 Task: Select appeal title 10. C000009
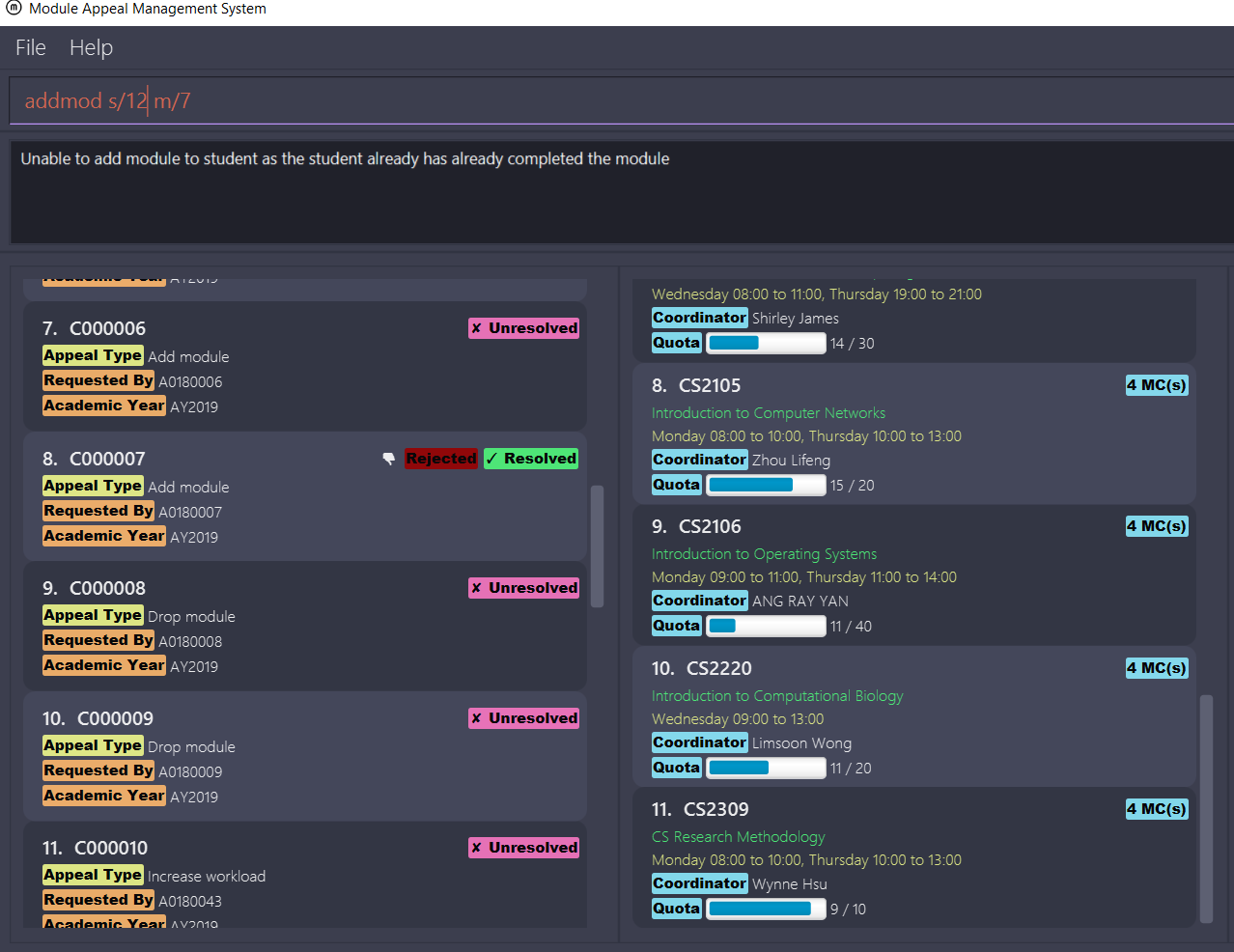tap(98, 718)
